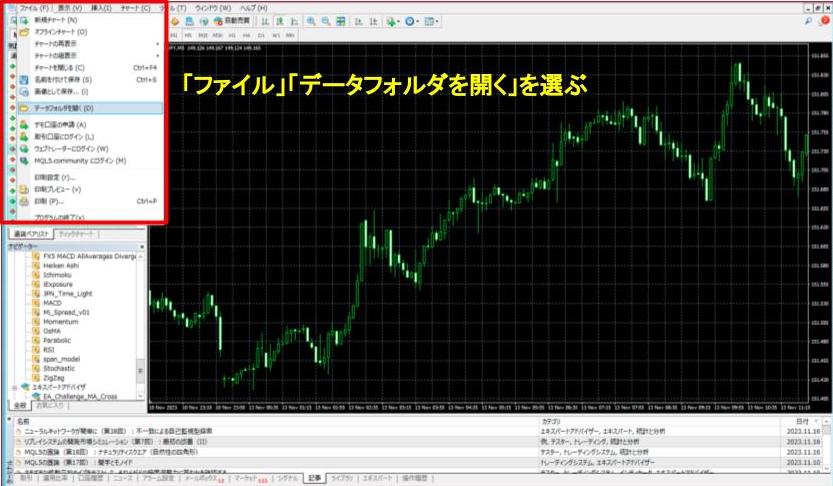Choose Print Preview (印刷プレビュー) entry
833x486 pixels.
click(89, 189)
